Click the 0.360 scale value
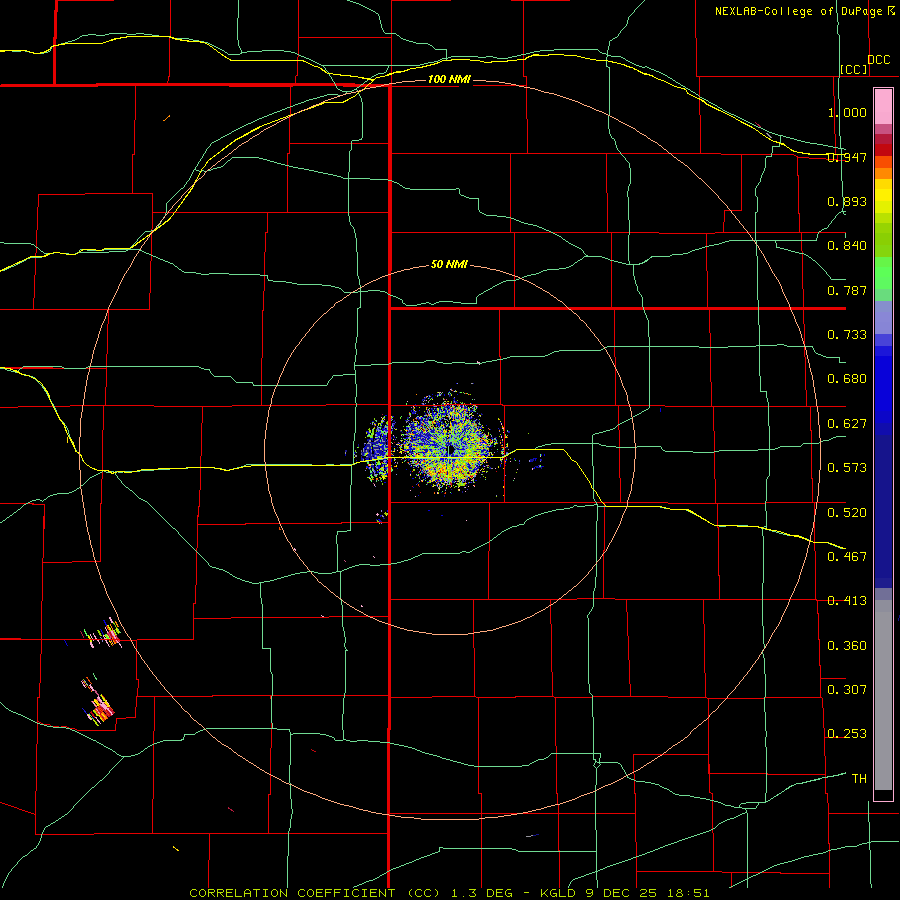This screenshot has height=900, width=900. (x=847, y=645)
